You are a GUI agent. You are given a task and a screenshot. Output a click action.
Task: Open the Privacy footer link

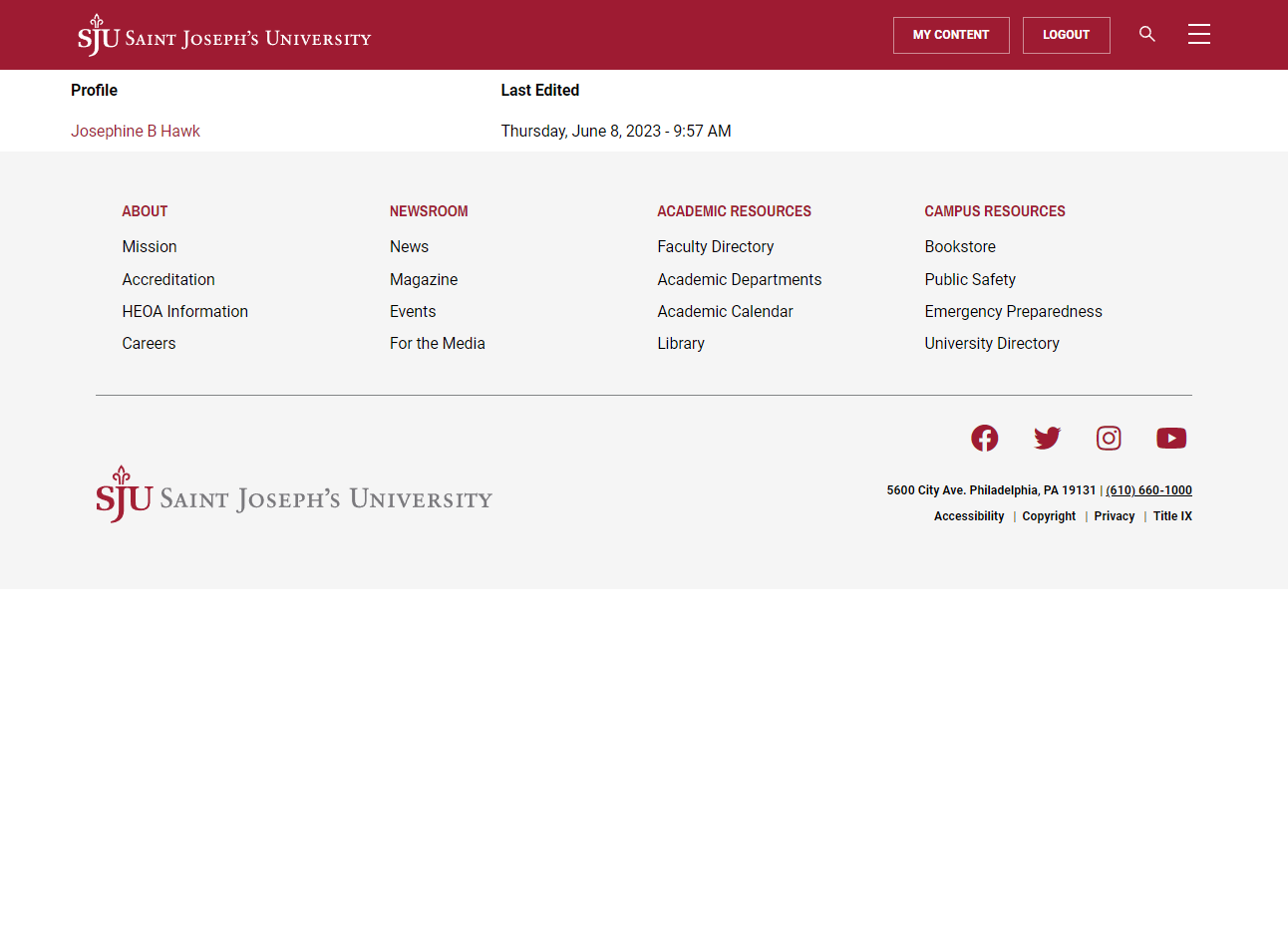click(1115, 516)
